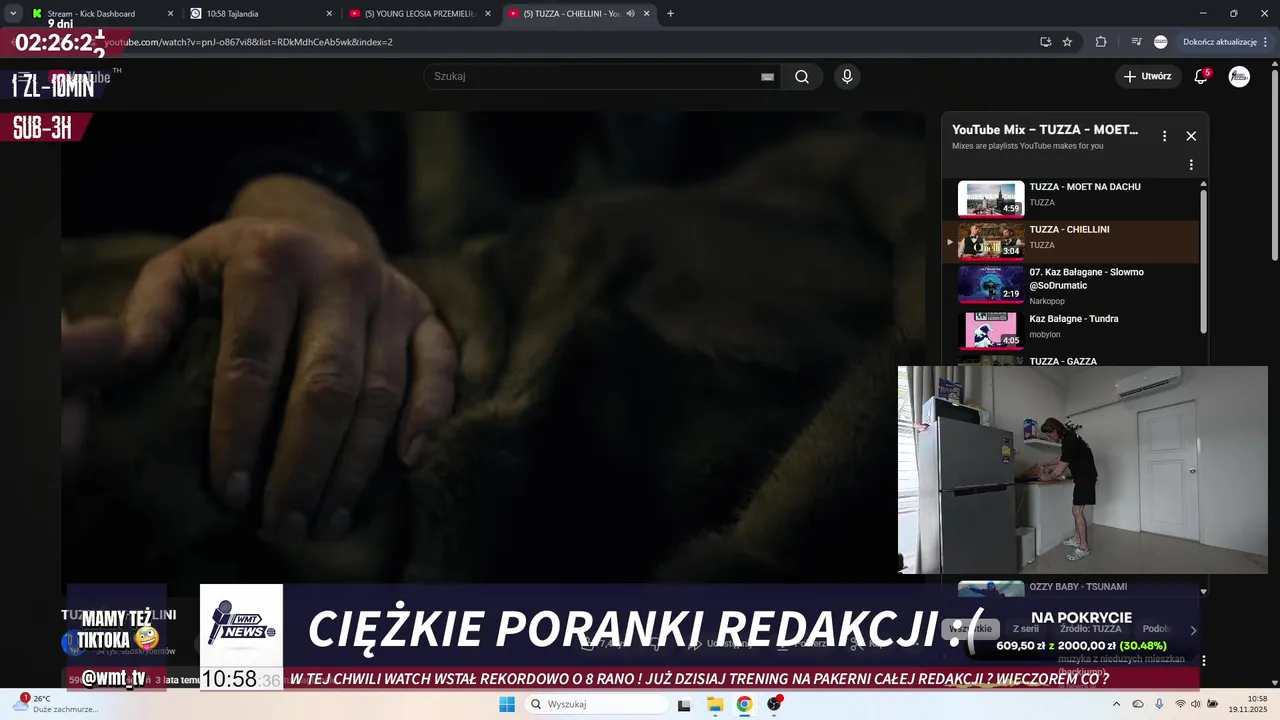This screenshot has width=1280, height=720.
Task: Open the secondary three-dot menu below playlist header
Action: tap(1191, 165)
